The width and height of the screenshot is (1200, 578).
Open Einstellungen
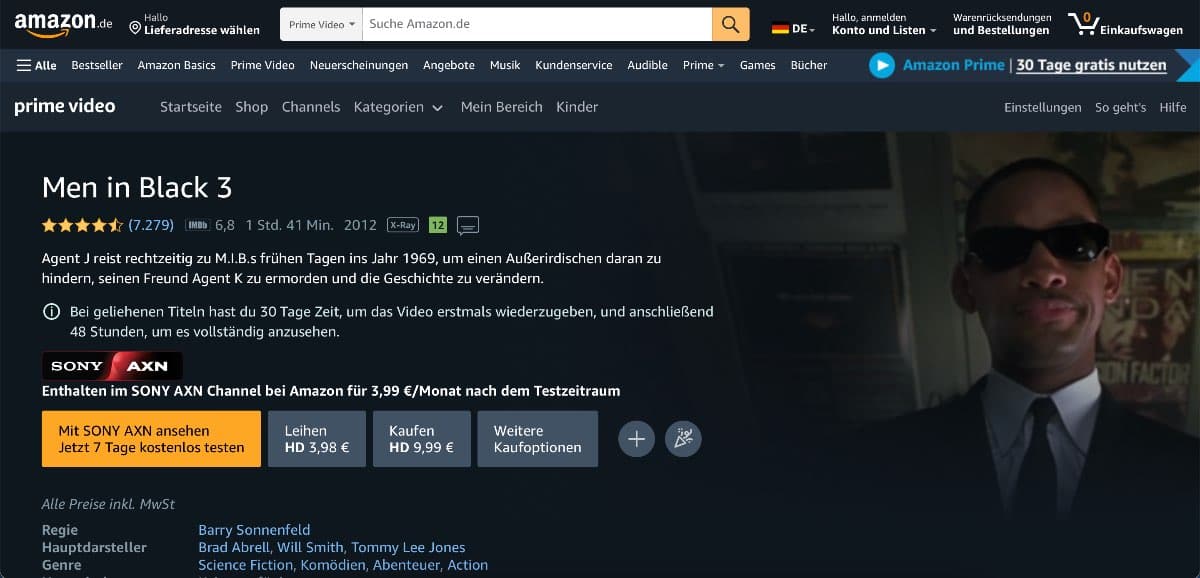pyautogui.click(x=1042, y=107)
